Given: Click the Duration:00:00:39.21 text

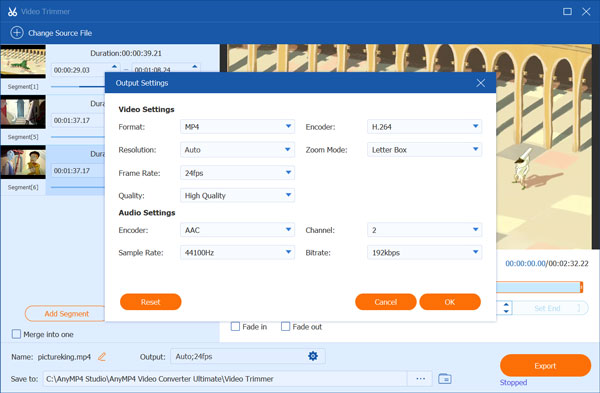Looking at the screenshot, I should (x=126, y=53).
